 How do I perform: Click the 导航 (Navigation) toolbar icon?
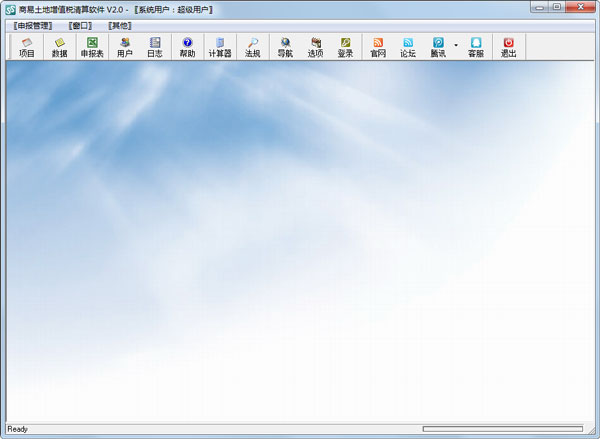[285, 47]
